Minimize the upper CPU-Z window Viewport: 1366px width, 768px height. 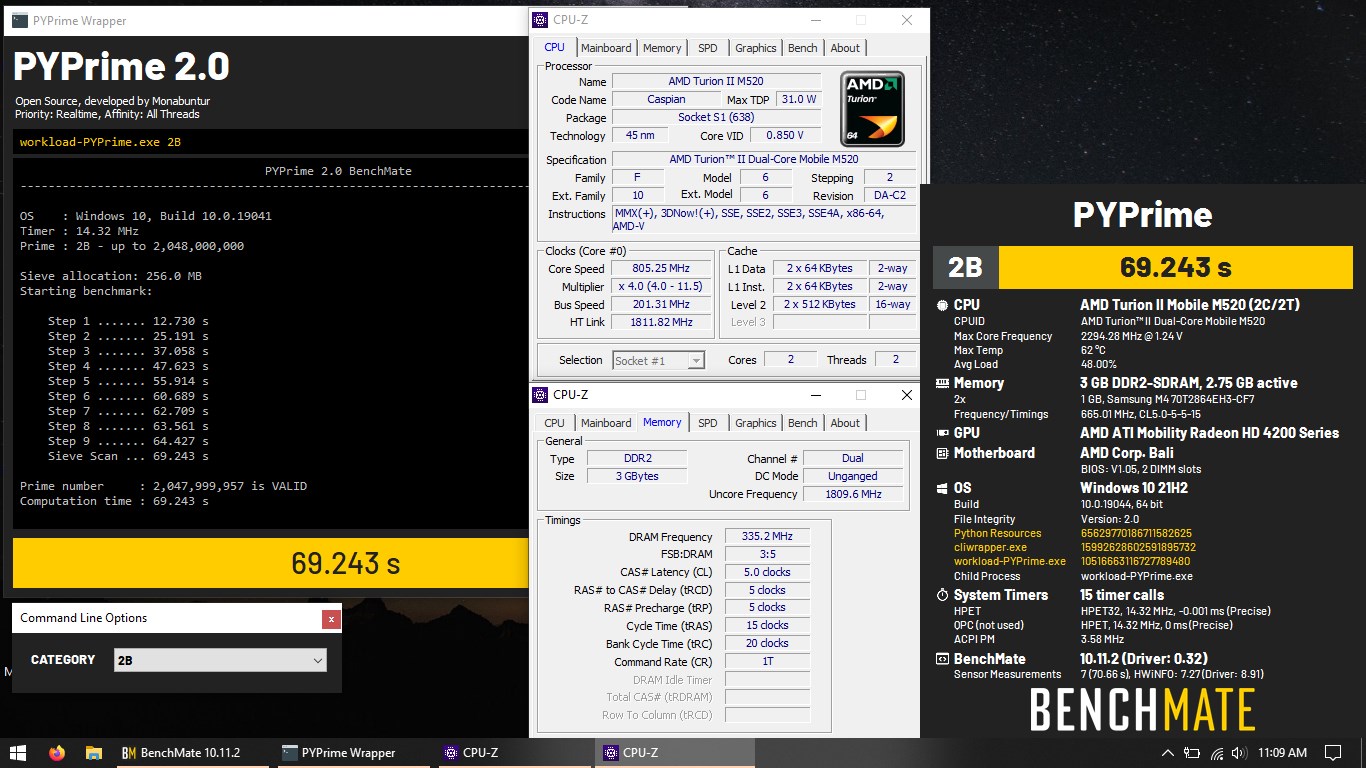815,20
